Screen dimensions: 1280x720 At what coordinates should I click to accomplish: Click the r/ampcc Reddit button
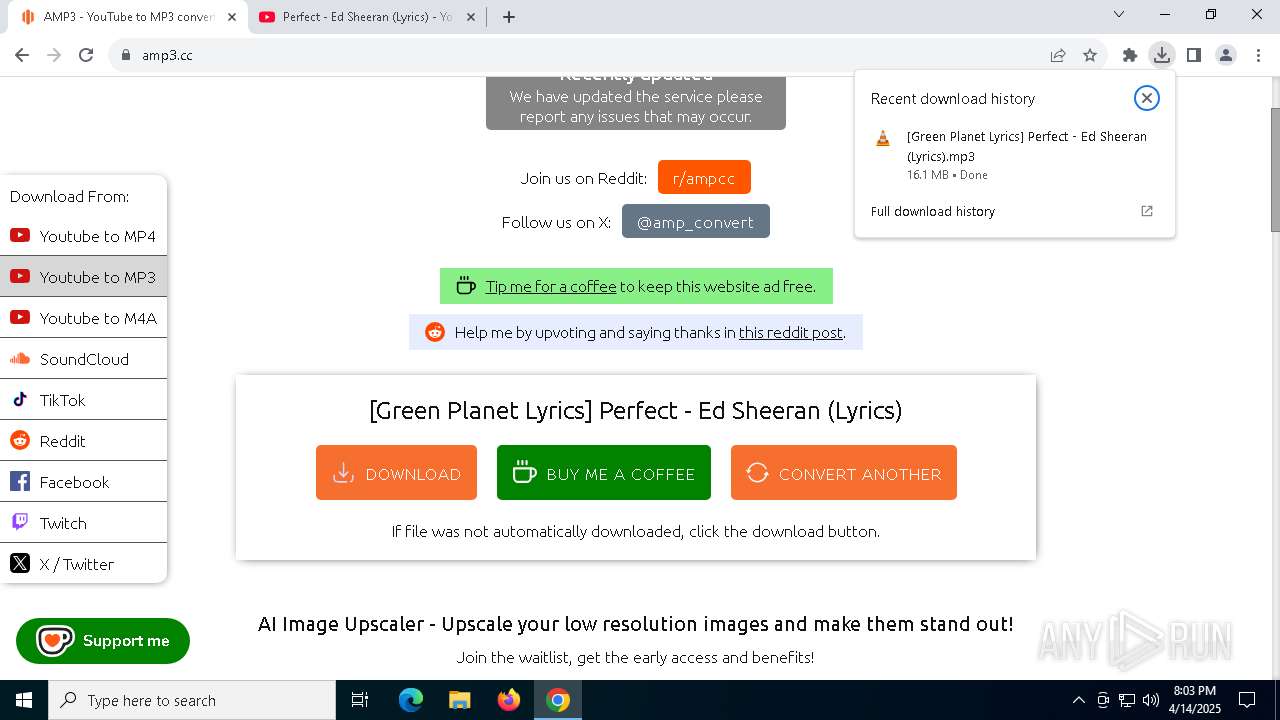tap(704, 178)
